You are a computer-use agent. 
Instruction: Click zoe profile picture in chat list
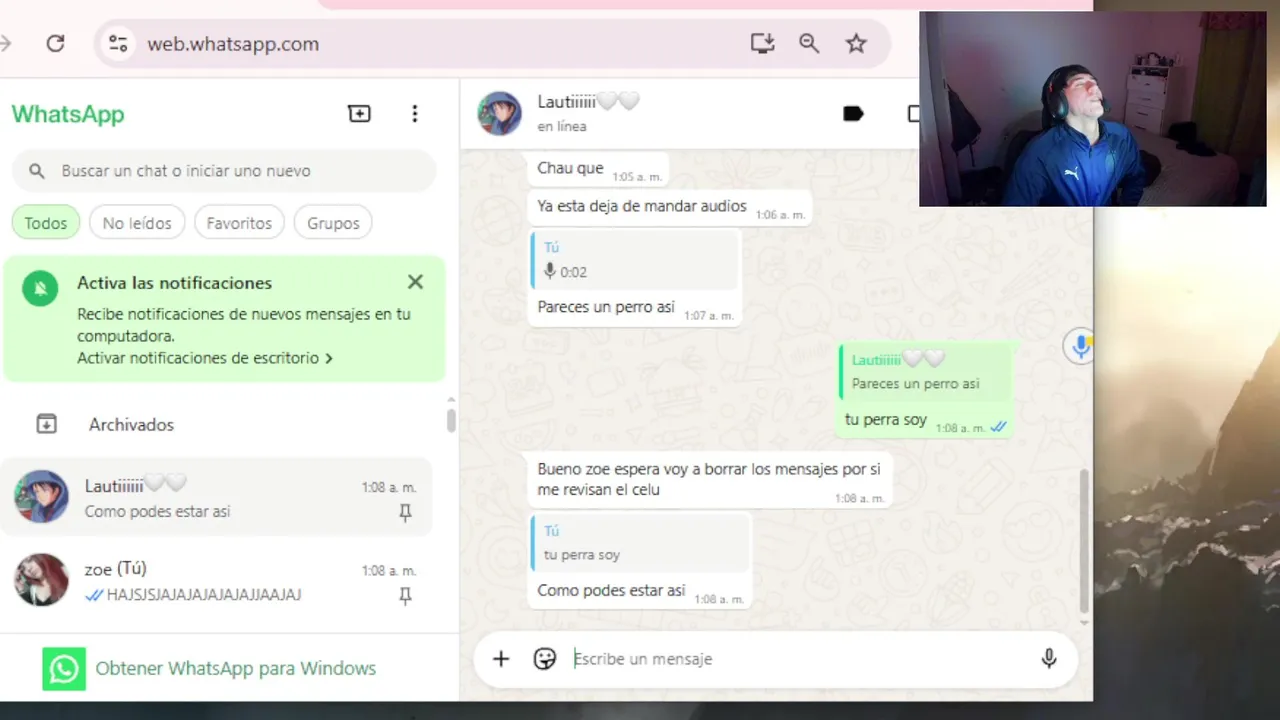(x=41, y=580)
